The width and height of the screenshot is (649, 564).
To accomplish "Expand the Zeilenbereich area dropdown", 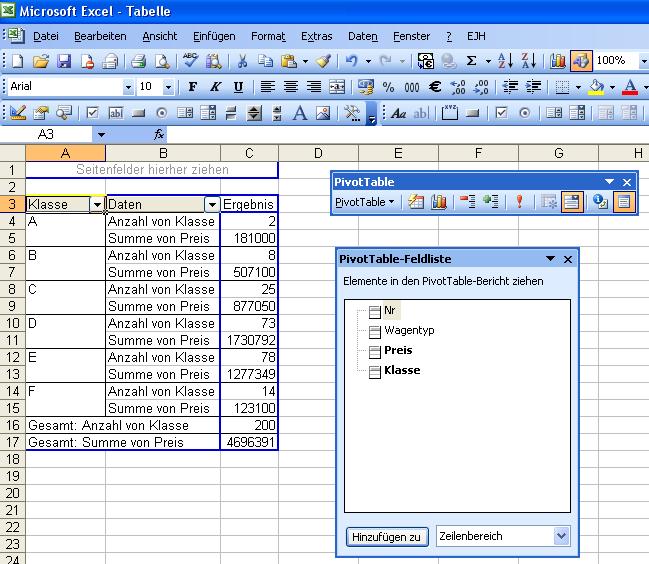I will [x=560, y=536].
